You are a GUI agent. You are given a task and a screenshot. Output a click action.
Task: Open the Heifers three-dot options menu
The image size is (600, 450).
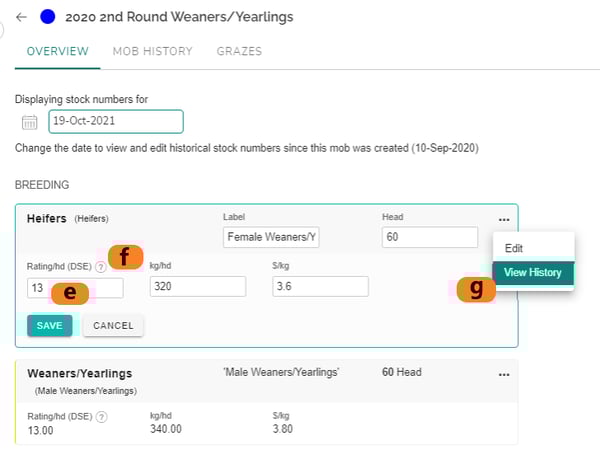pos(503,219)
